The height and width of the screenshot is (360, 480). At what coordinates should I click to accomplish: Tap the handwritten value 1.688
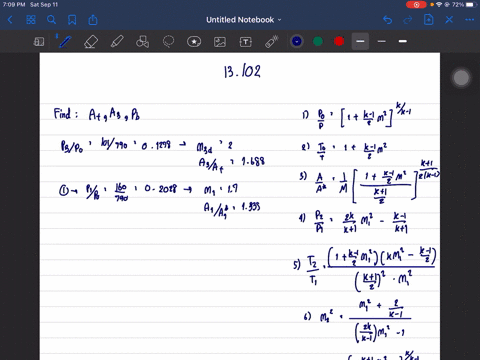pyautogui.click(x=253, y=161)
